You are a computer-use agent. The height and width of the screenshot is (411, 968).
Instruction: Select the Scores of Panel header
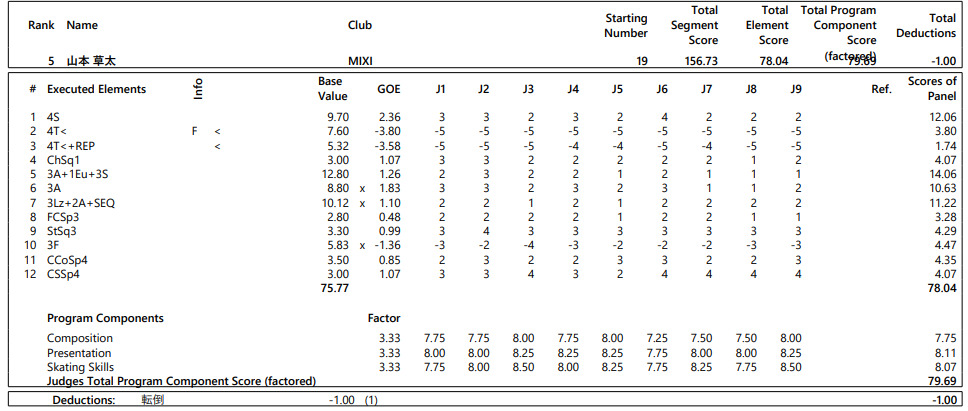tap(932, 88)
